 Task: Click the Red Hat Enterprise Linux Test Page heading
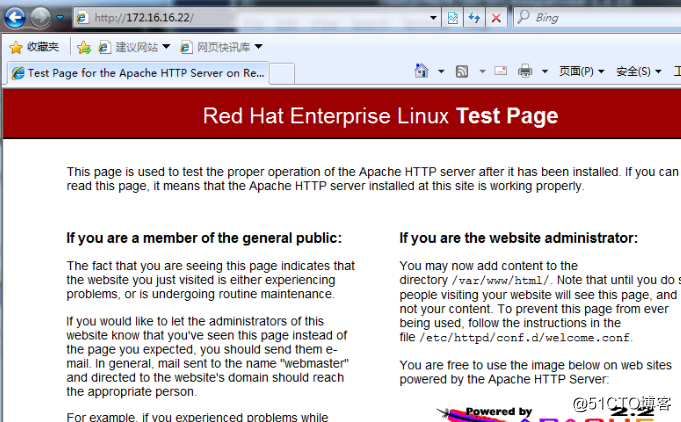(x=380, y=116)
